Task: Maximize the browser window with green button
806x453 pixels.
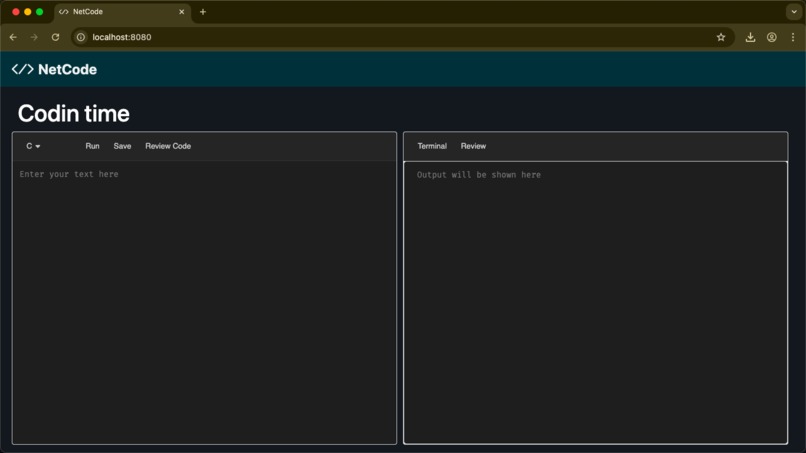Action: pyautogui.click(x=40, y=12)
